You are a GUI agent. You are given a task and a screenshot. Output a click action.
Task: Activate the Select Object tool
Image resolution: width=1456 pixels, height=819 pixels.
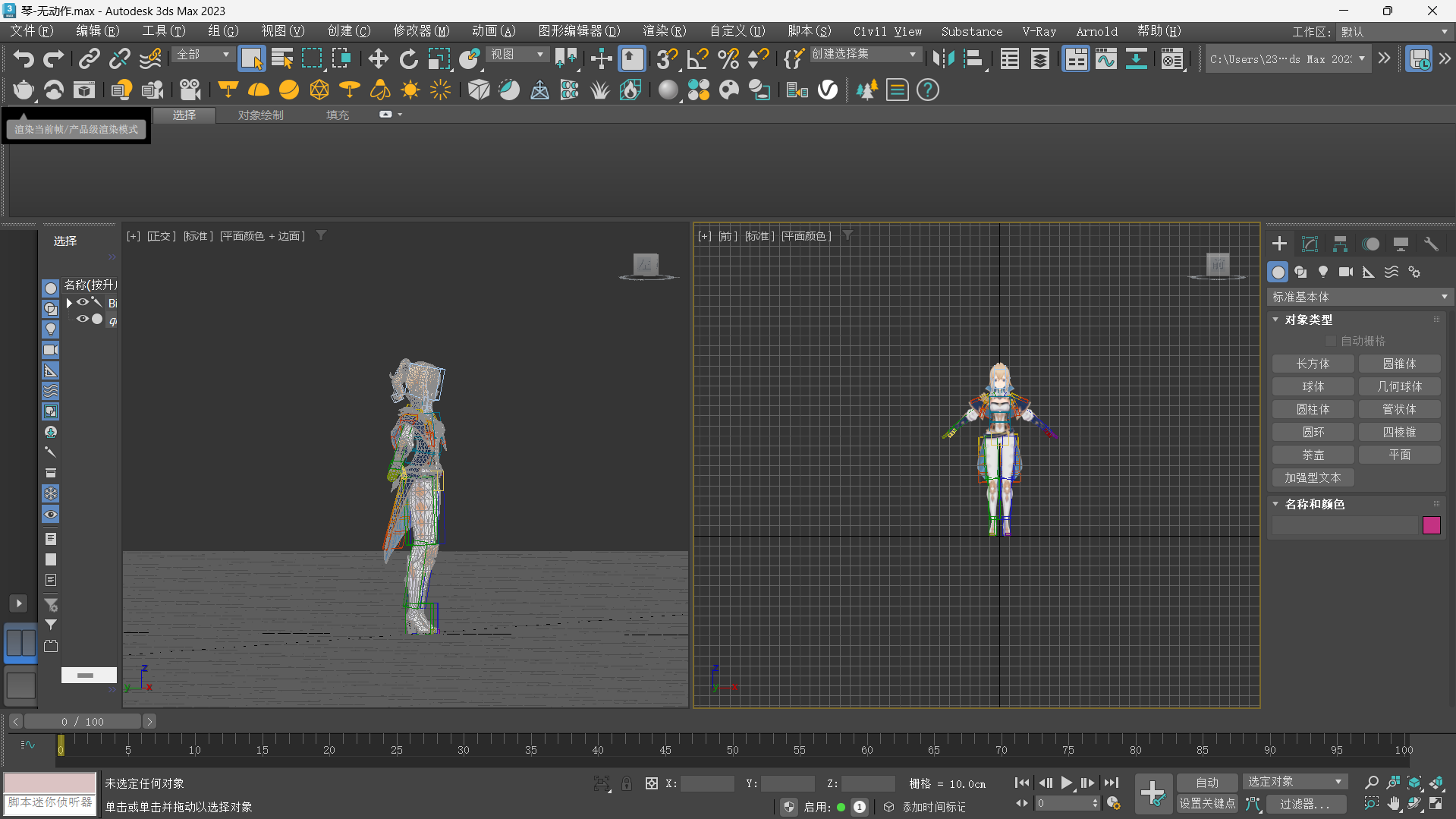[x=251, y=58]
